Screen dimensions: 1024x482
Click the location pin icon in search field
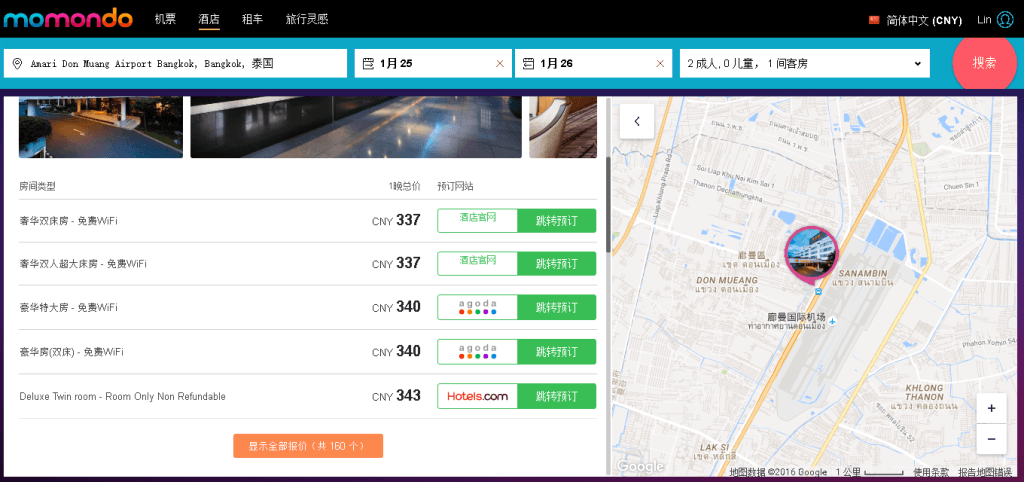click(18, 63)
